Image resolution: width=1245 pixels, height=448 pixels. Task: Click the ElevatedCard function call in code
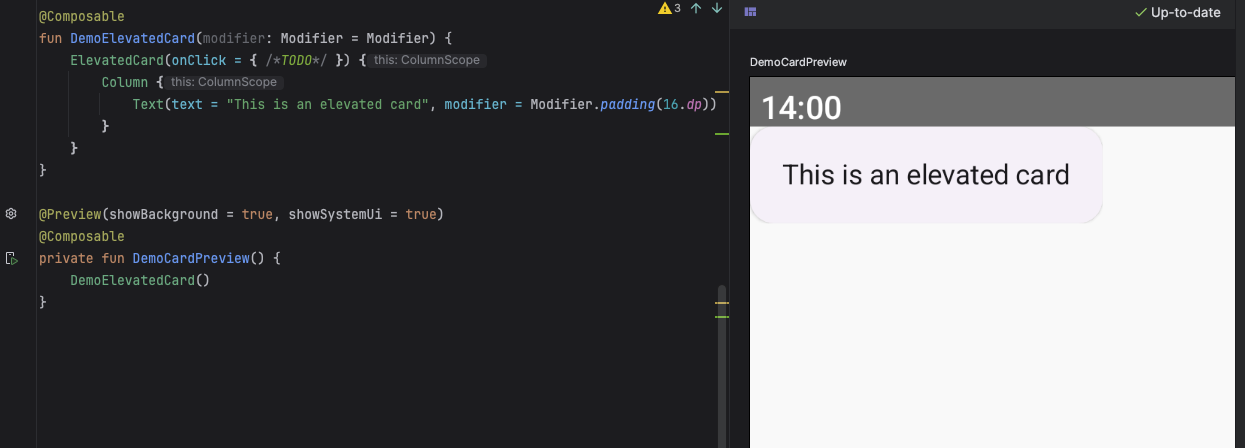(x=114, y=60)
